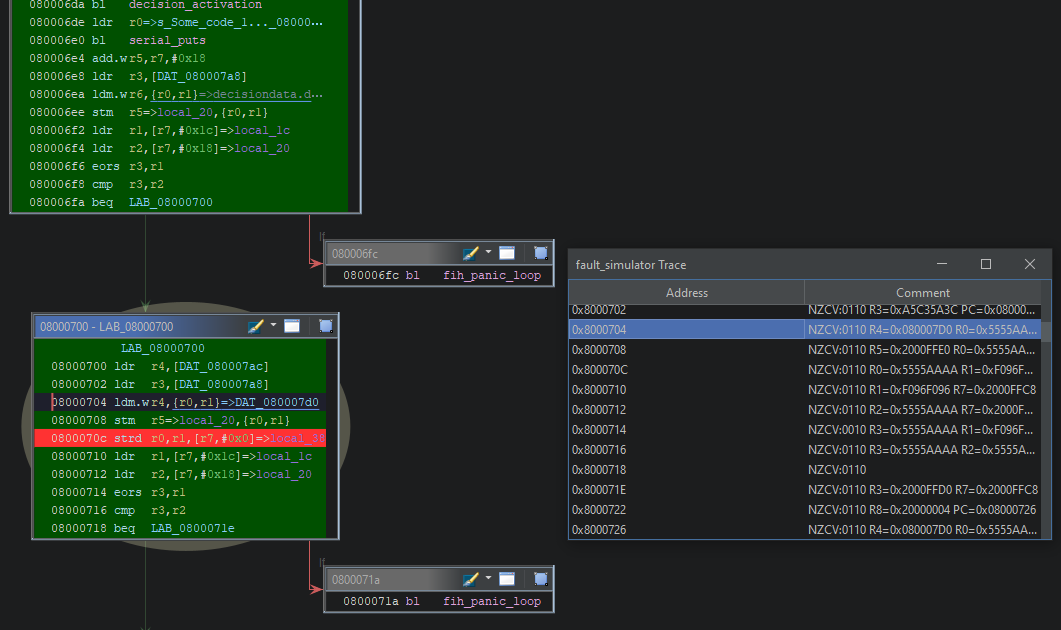This screenshot has height=630, width=1061.
Task: Click the group vertices icon on block 080006fc
Action: tap(541, 253)
